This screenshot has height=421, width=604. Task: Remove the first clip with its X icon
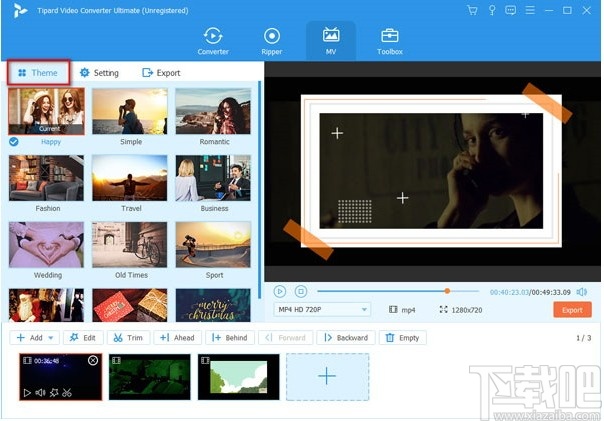(93, 361)
